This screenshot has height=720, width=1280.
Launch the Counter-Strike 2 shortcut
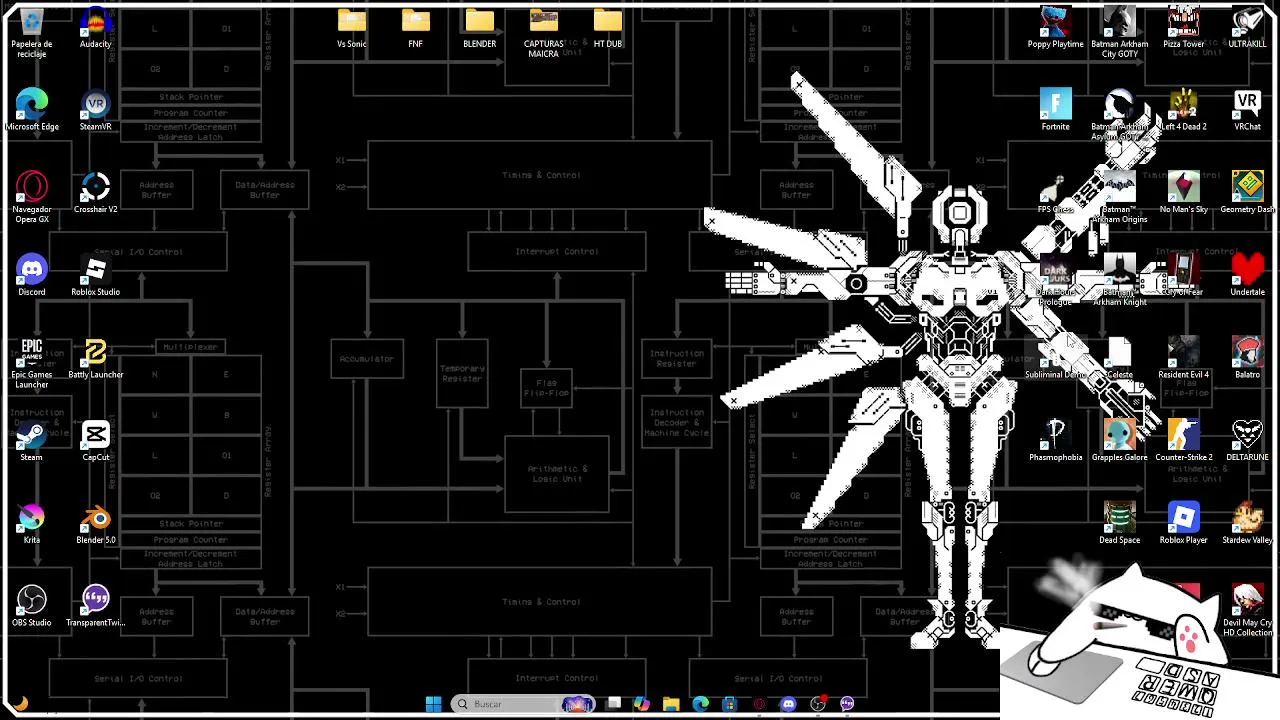click(x=1184, y=440)
